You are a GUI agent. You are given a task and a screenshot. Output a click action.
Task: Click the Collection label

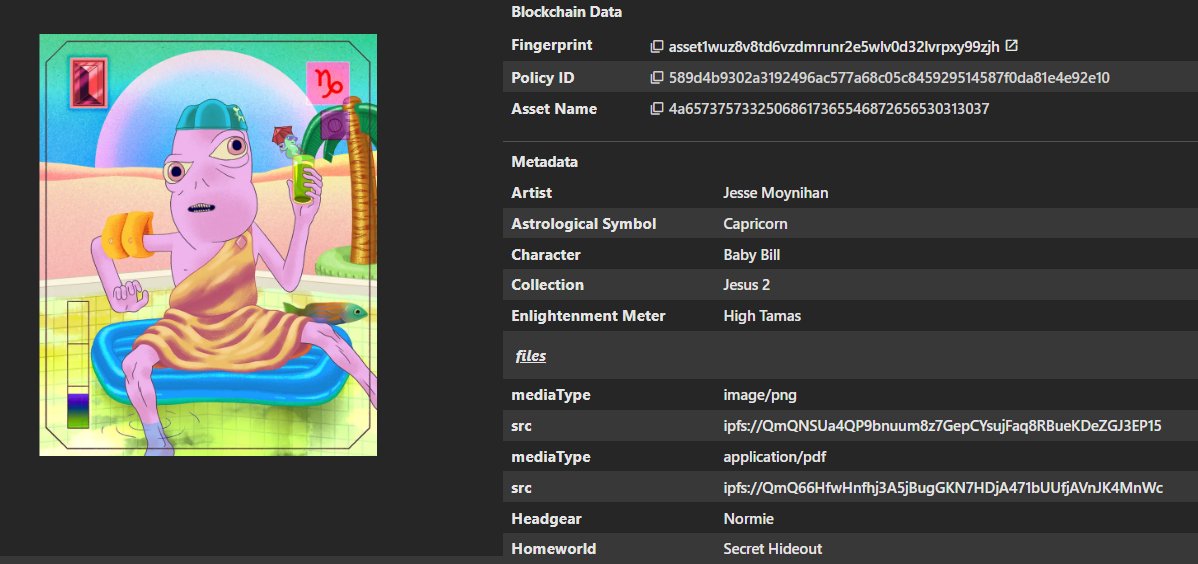pyautogui.click(x=547, y=285)
